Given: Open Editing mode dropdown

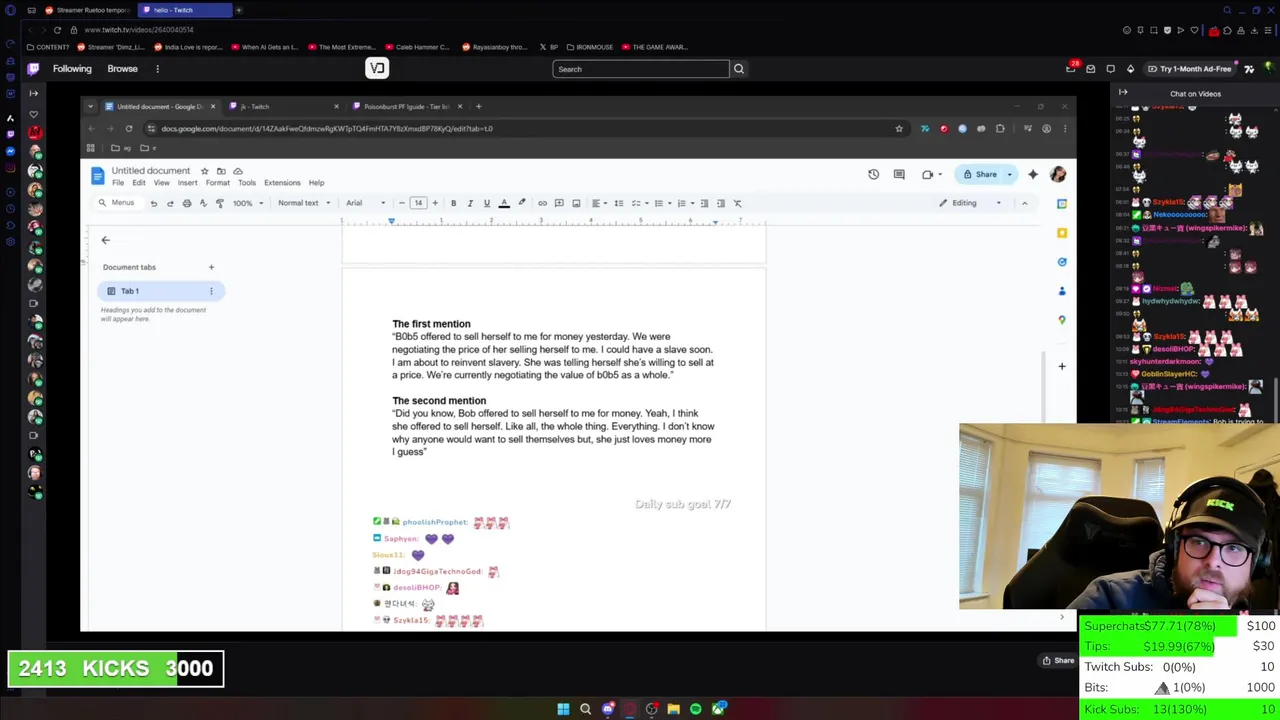Looking at the screenshot, I should [970, 203].
